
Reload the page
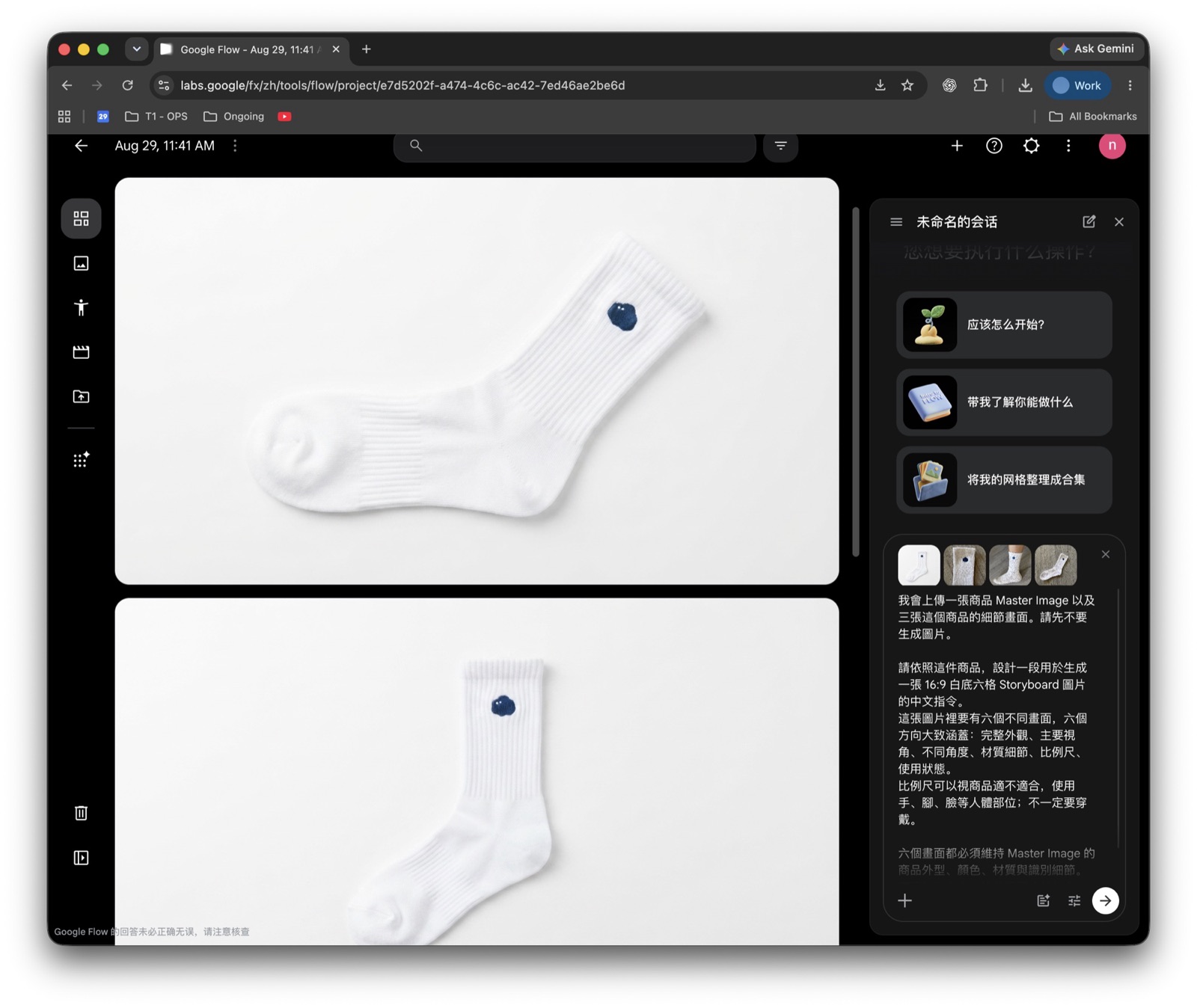point(128,85)
